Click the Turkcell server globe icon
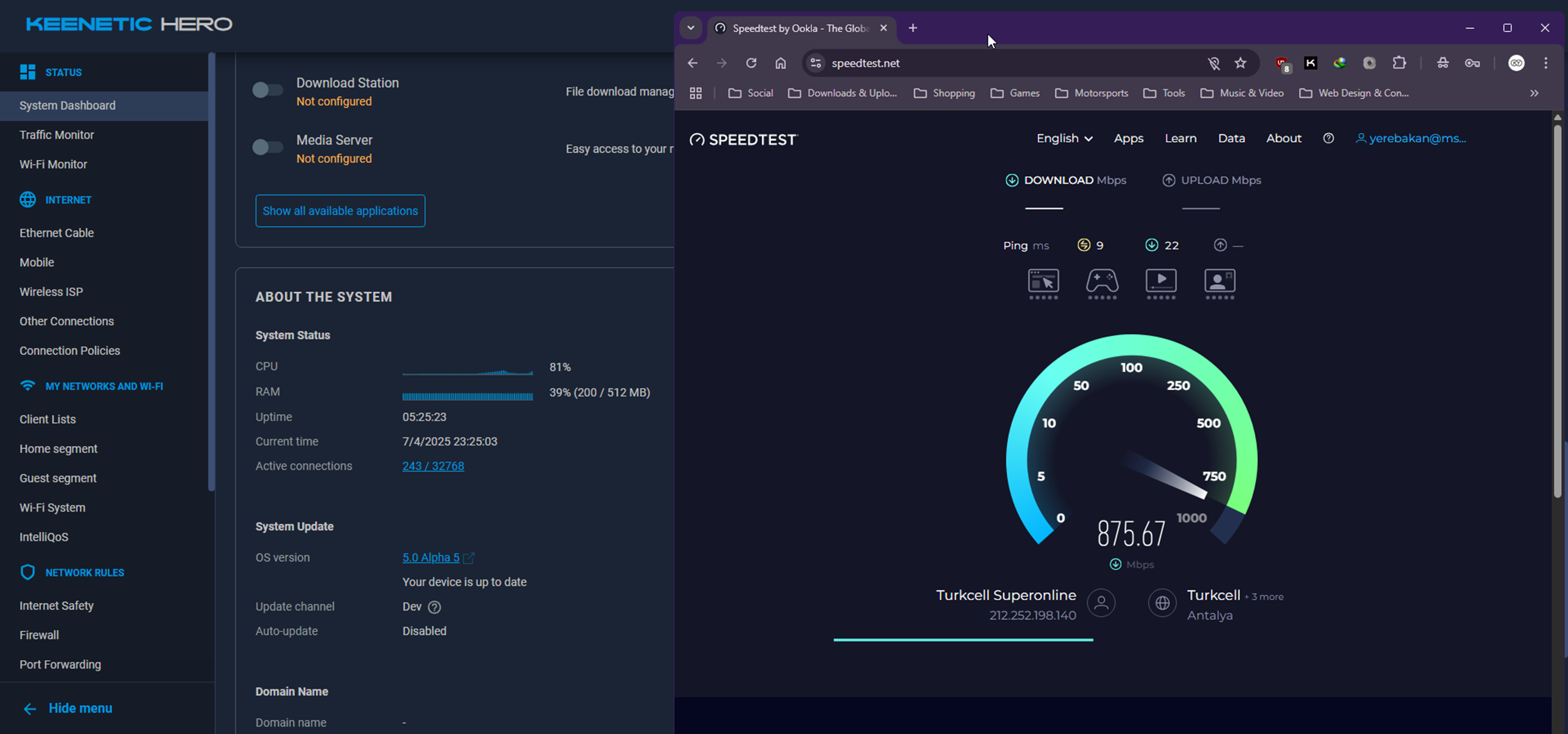 (x=1162, y=603)
